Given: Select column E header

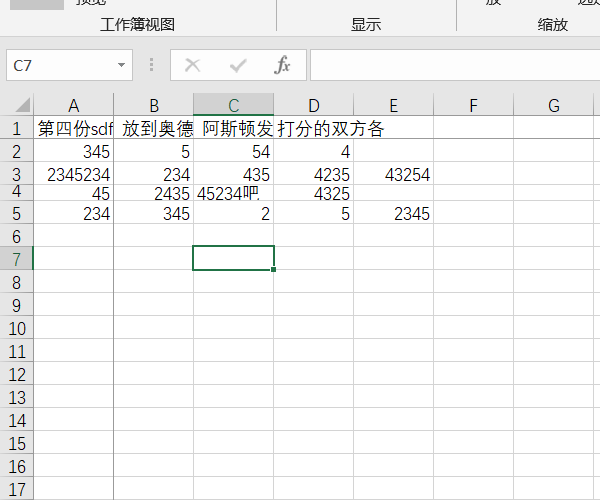Looking at the screenshot, I should (x=393, y=105).
